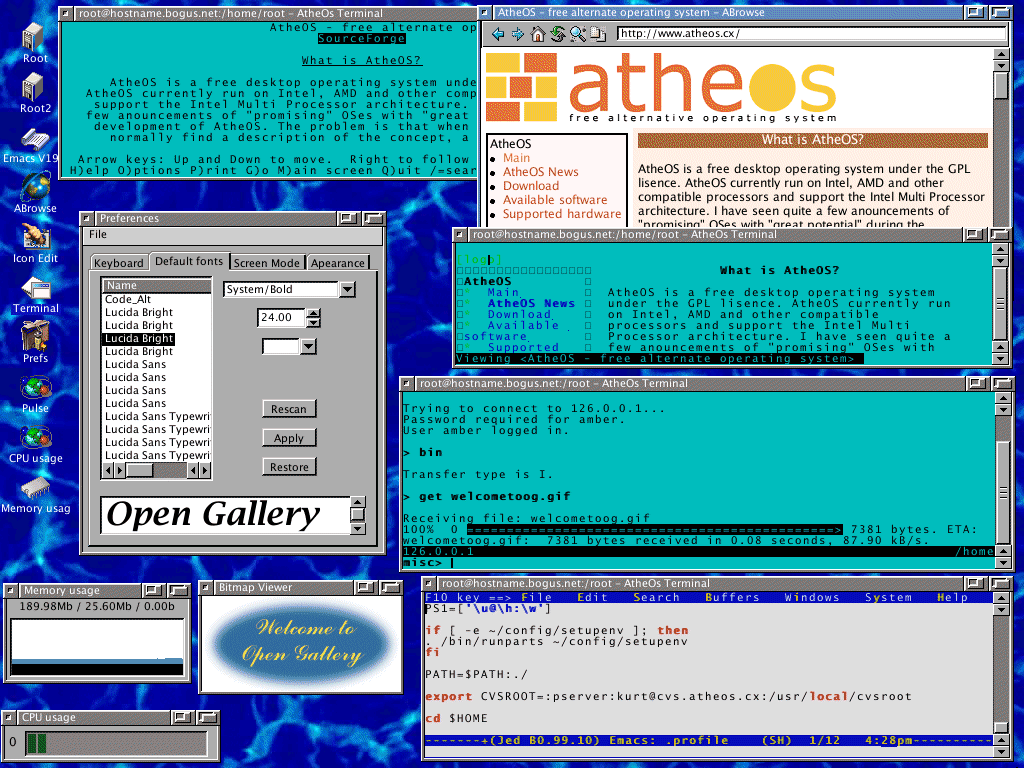Decrease font size with the down stepper arrow

pyautogui.click(x=314, y=323)
